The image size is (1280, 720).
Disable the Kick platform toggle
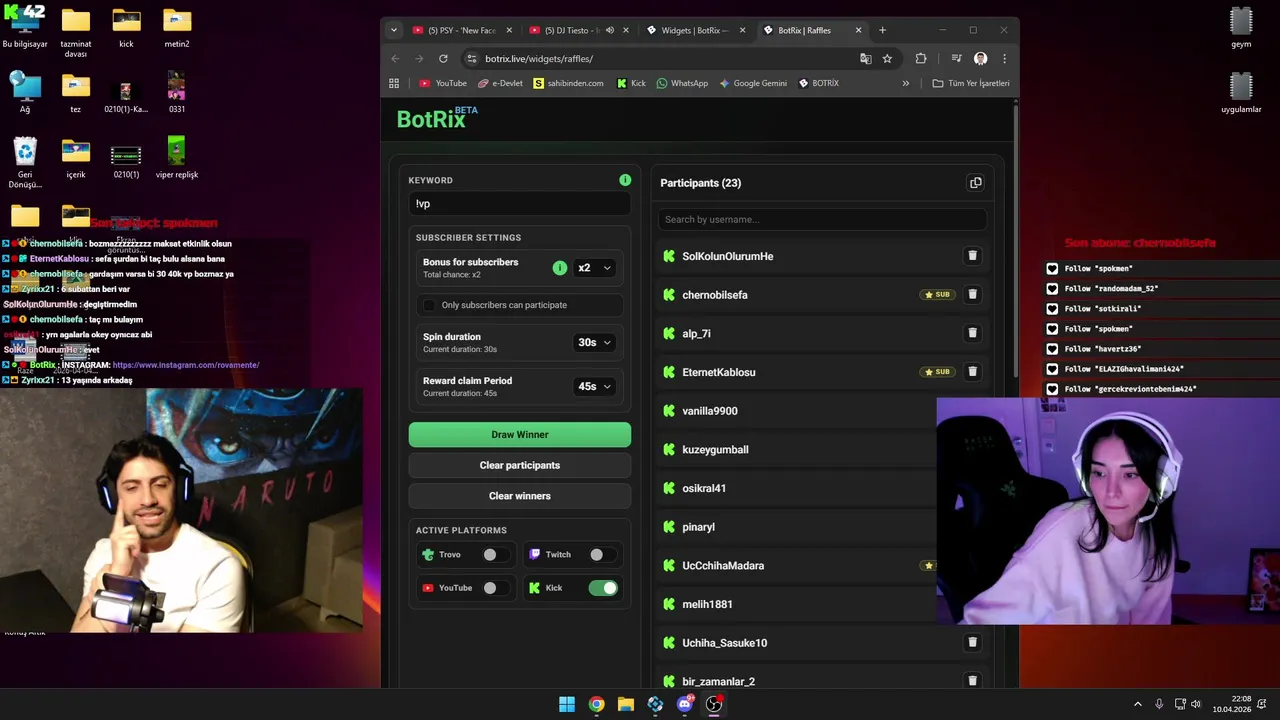tap(603, 588)
